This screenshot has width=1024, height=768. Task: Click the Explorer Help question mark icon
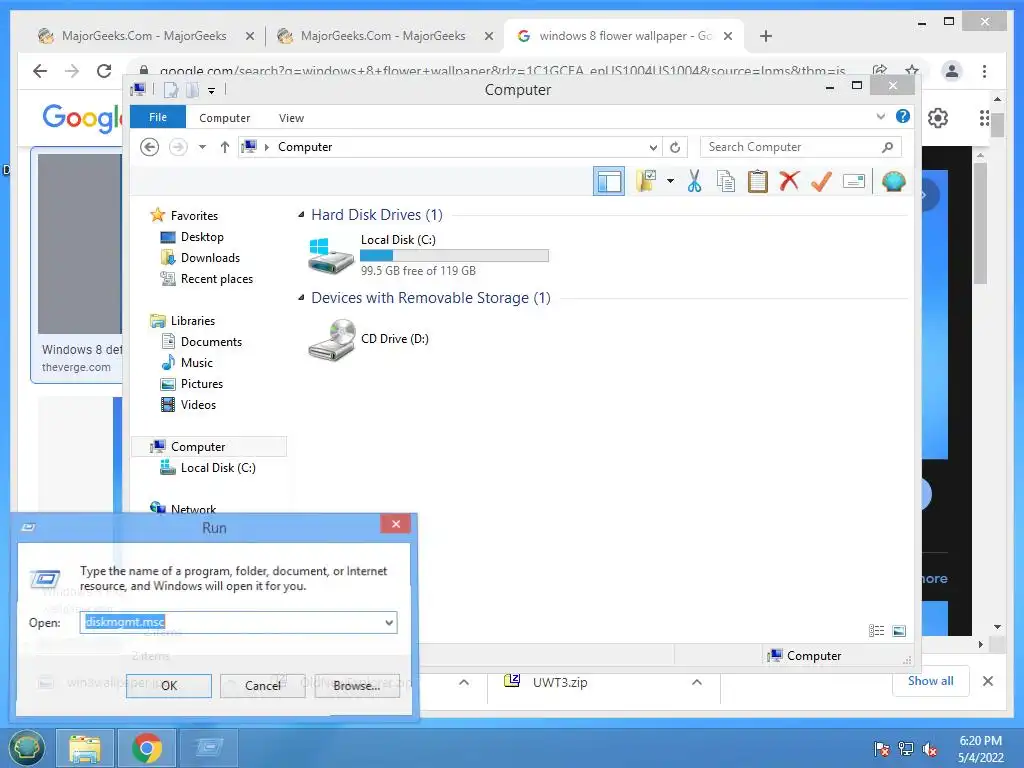pos(903,116)
